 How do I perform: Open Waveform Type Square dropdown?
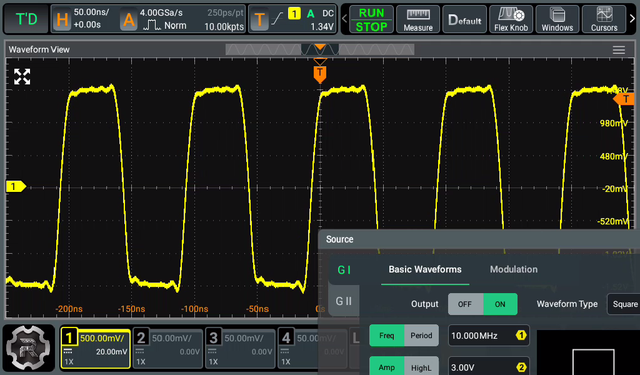click(624, 304)
